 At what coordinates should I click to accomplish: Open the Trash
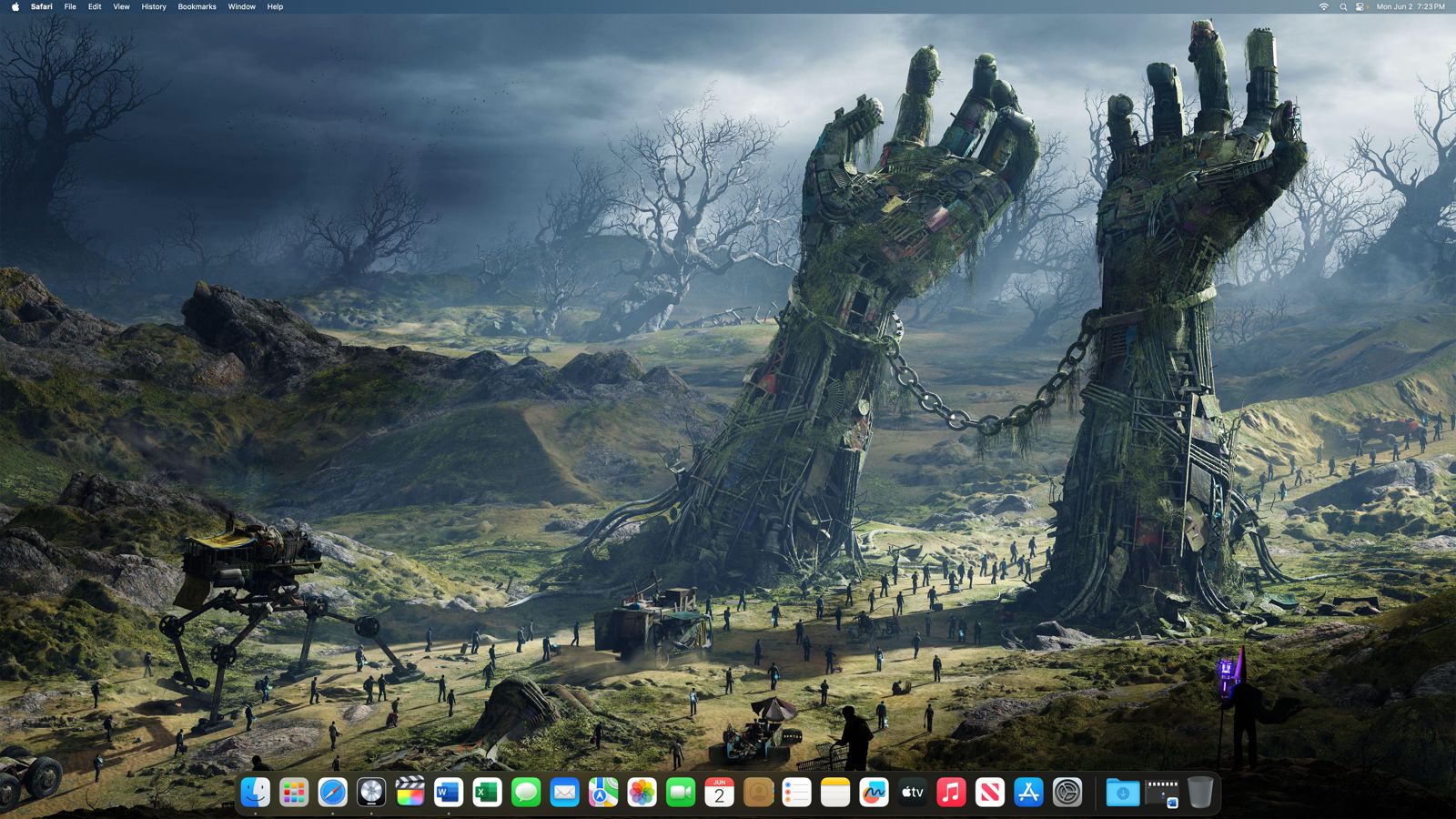click(x=1200, y=793)
